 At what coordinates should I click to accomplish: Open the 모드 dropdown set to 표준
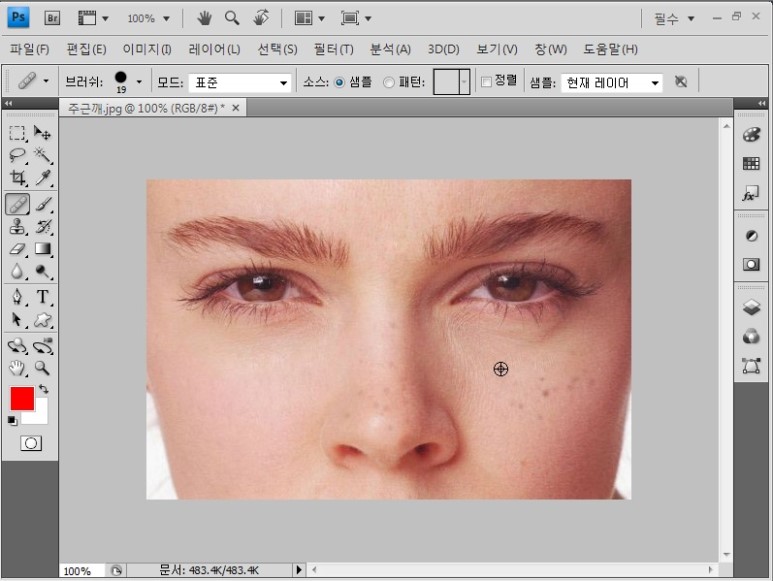click(238, 82)
